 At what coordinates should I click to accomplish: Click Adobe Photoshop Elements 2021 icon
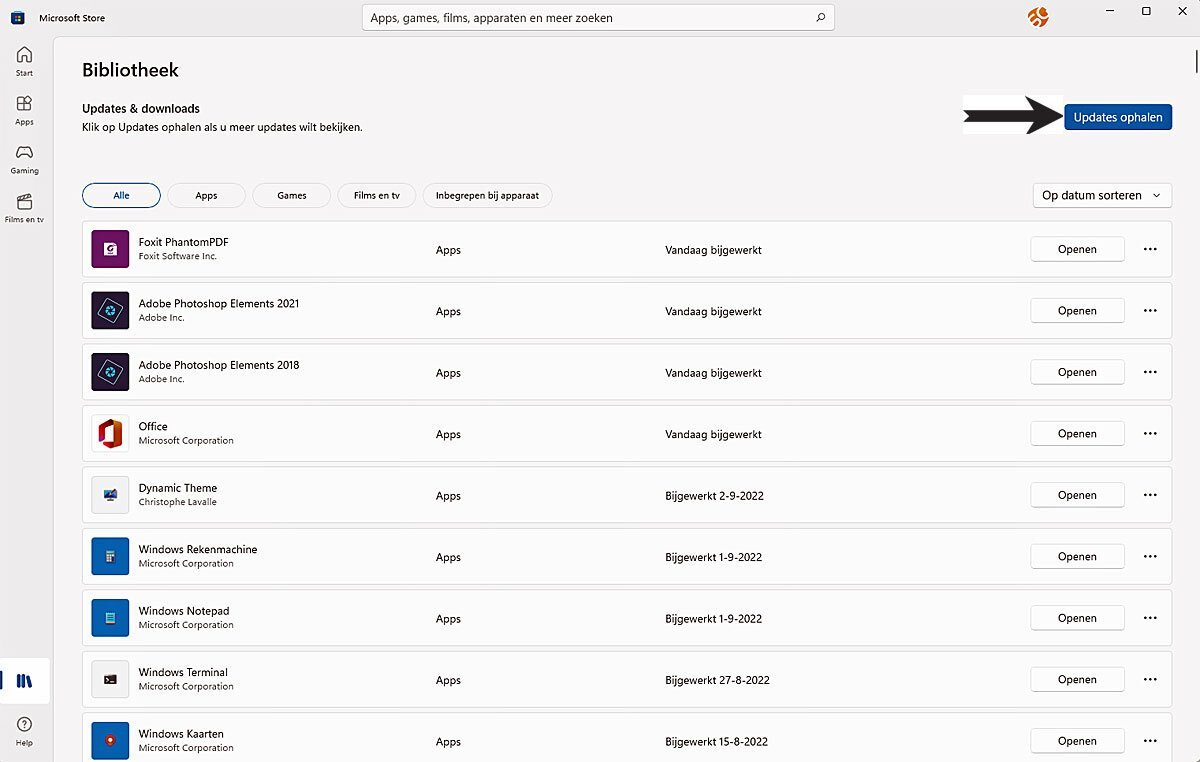coord(110,311)
